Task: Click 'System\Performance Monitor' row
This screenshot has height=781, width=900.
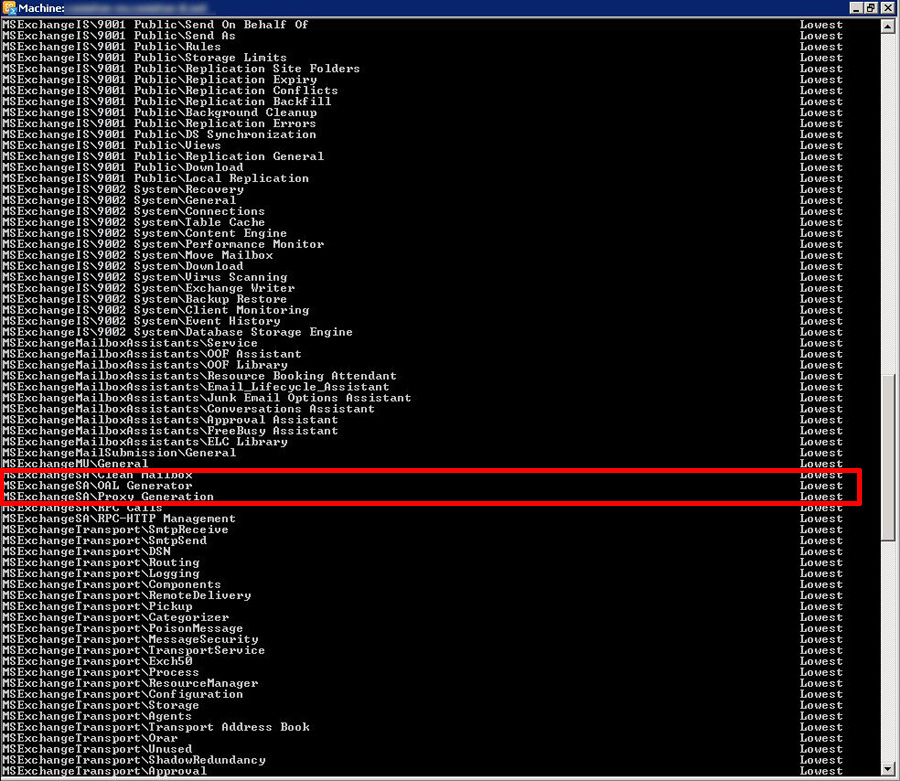Action: (x=422, y=244)
